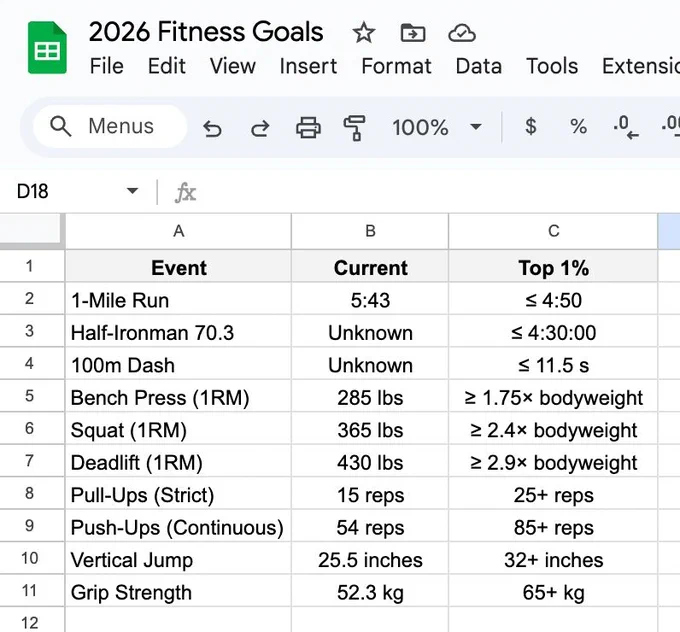
Task: Select column A header
Action: tap(178, 231)
